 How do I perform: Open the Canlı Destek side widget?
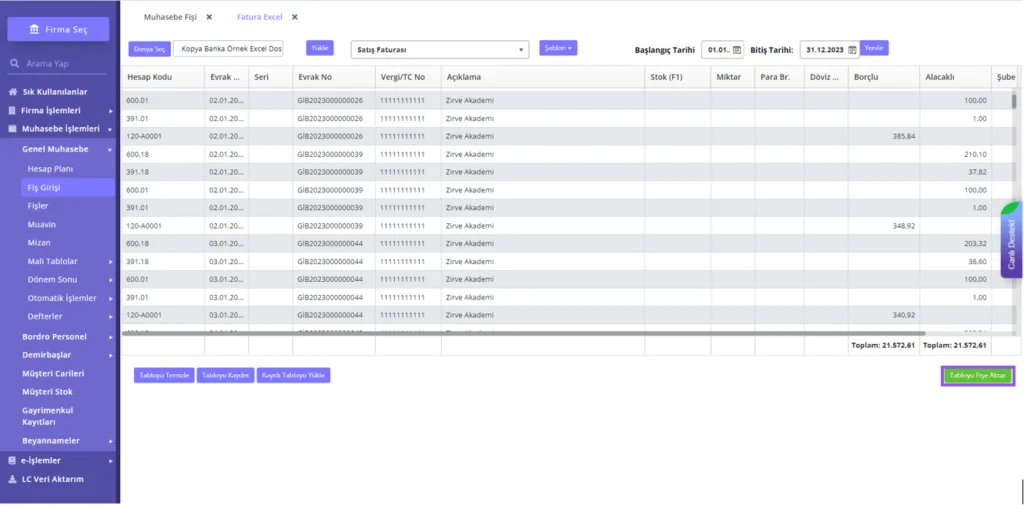(1011, 240)
